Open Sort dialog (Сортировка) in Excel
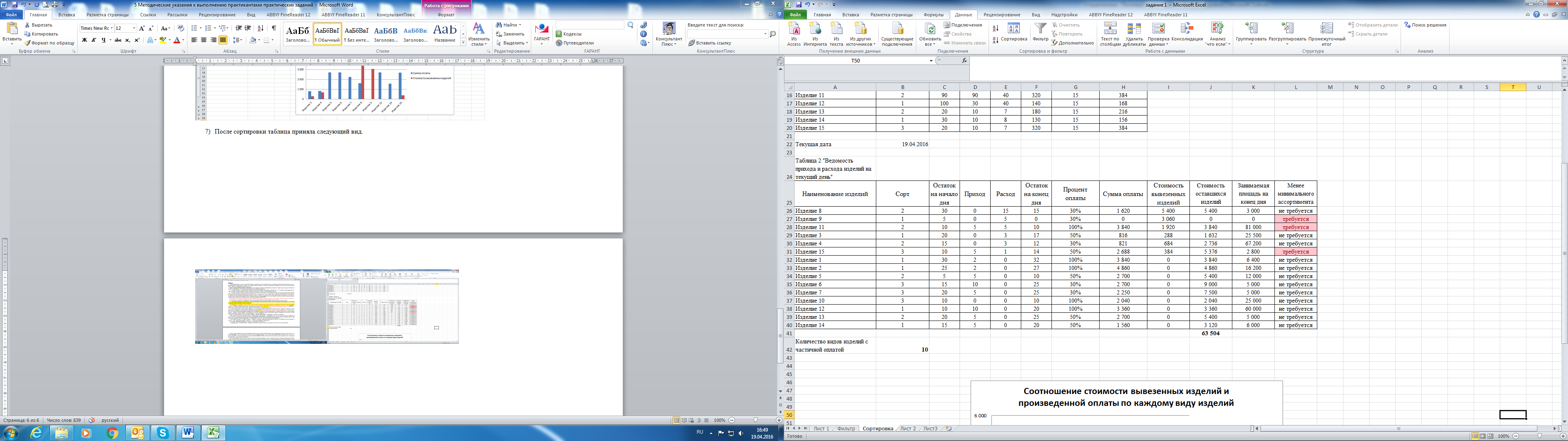1568x441 pixels. click(1014, 32)
